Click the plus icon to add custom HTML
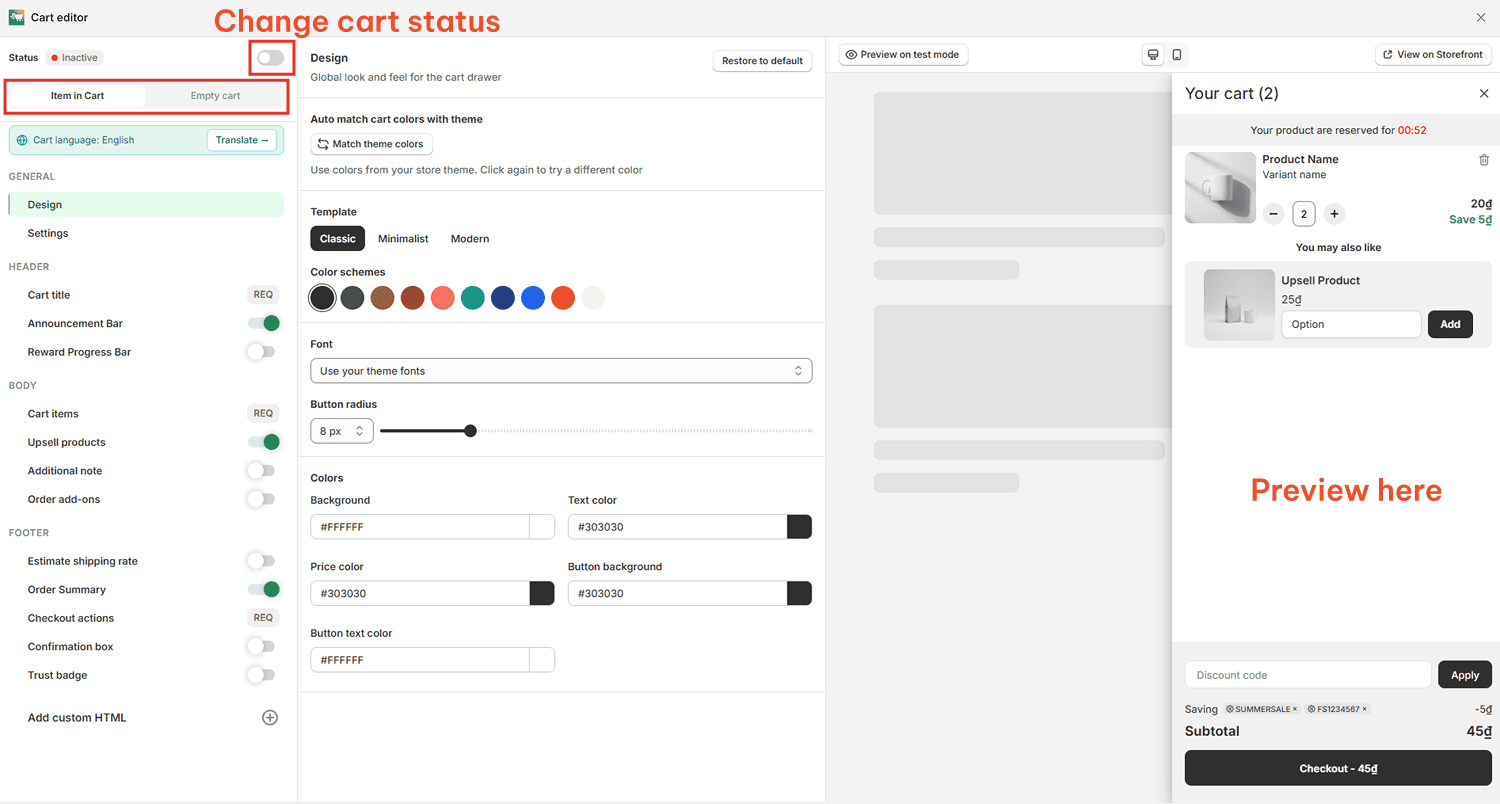This screenshot has width=1500, height=804. tap(270, 717)
